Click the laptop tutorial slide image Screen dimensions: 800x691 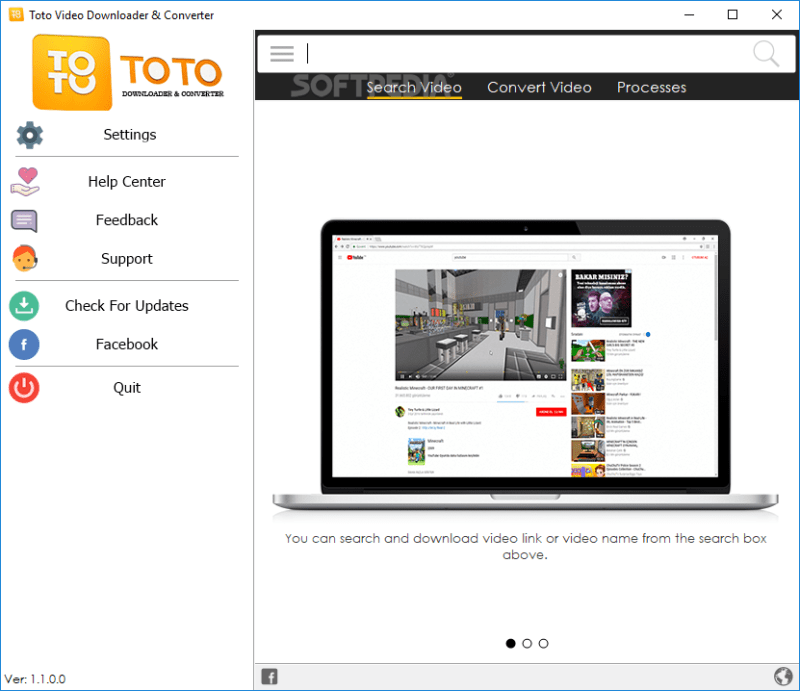pyautogui.click(x=526, y=365)
